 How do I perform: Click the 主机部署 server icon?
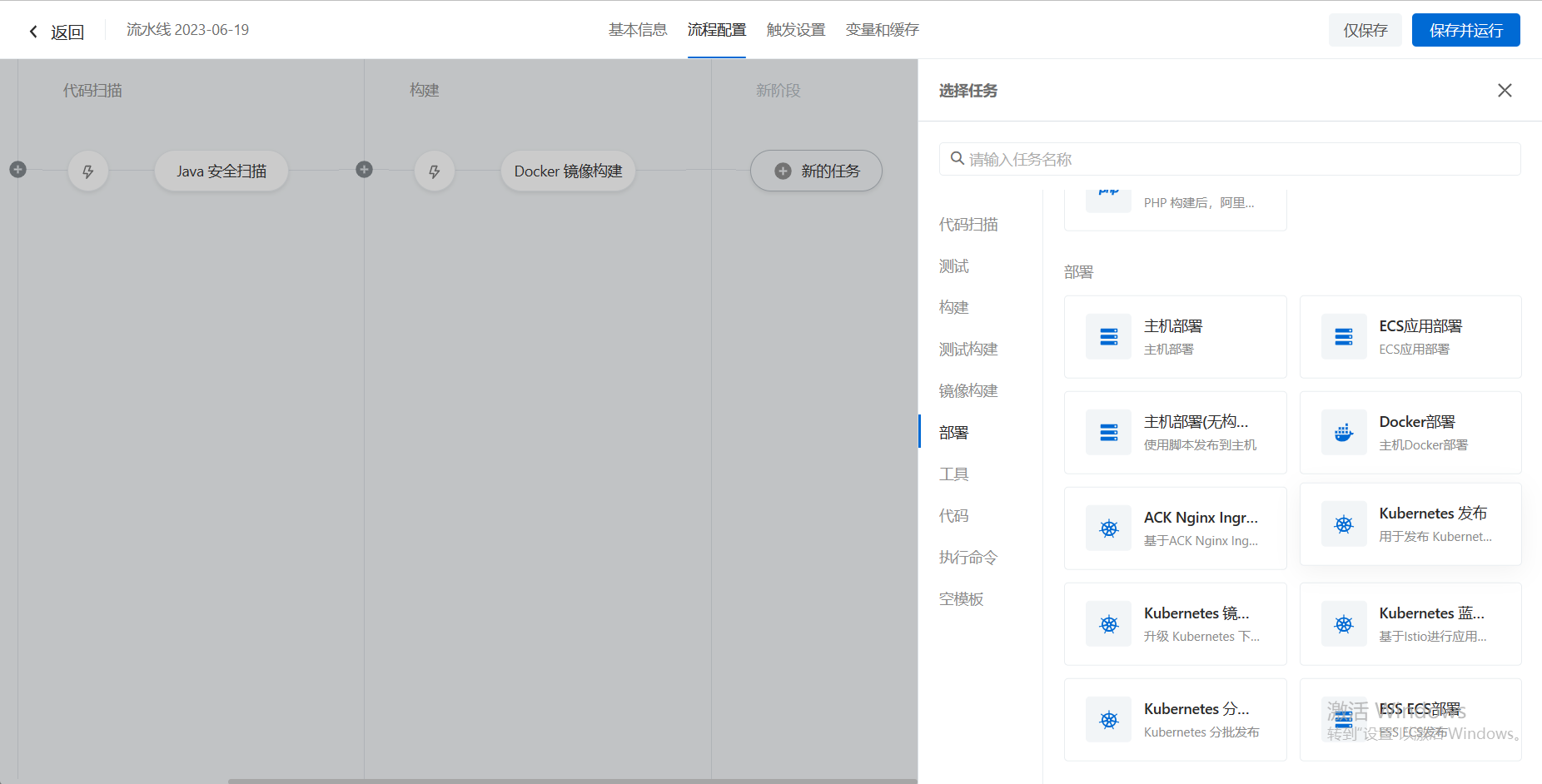pos(1109,336)
